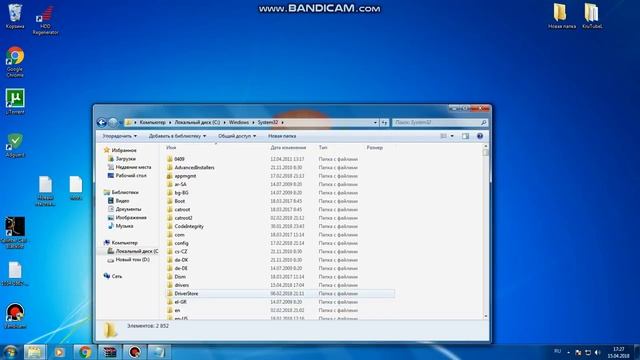Click the Новая папка button
Image resolution: width=640 pixels, height=360 pixels.
pyautogui.click(x=282, y=136)
